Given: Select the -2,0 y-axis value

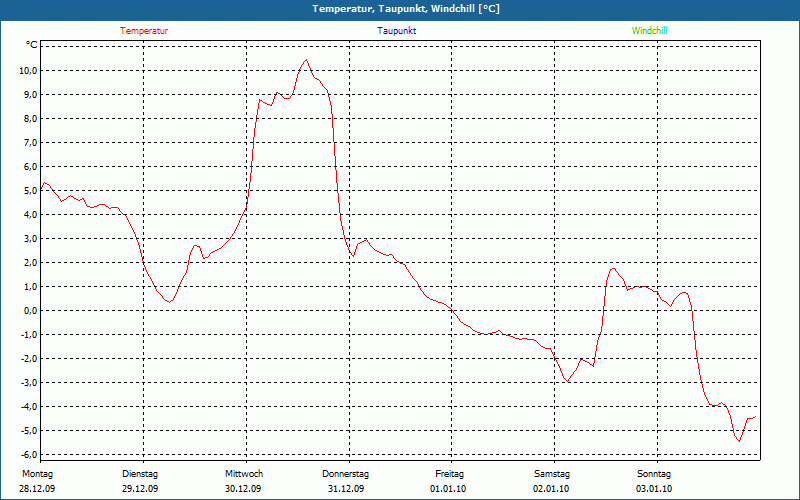Looking at the screenshot, I should point(29,358).
